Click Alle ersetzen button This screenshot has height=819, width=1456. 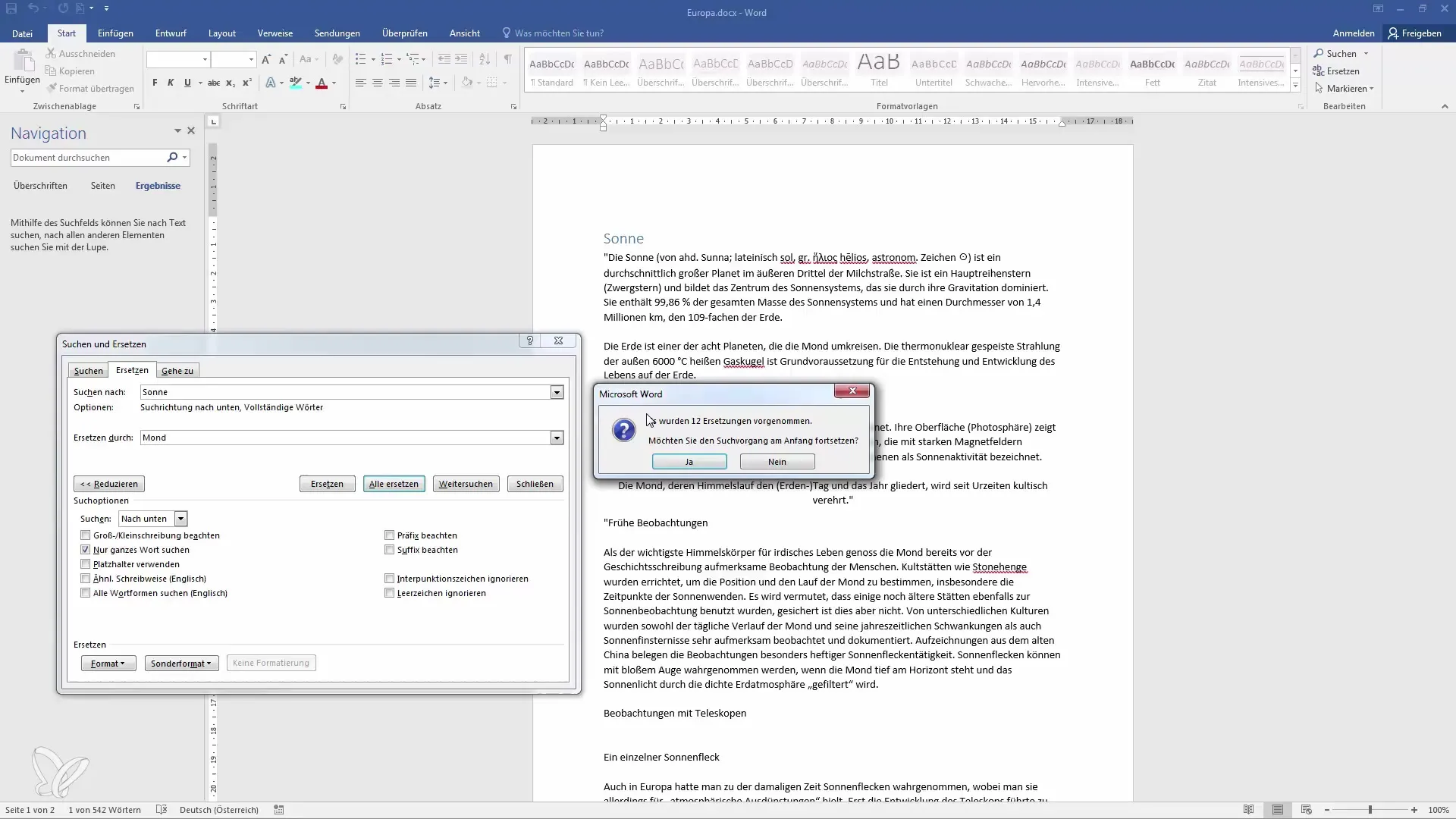coord(394,484)
